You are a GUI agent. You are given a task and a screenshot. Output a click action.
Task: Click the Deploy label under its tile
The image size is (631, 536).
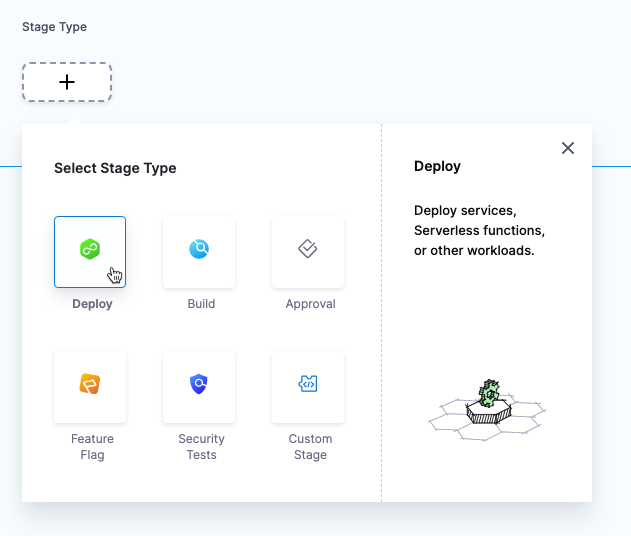click(92, 304)
